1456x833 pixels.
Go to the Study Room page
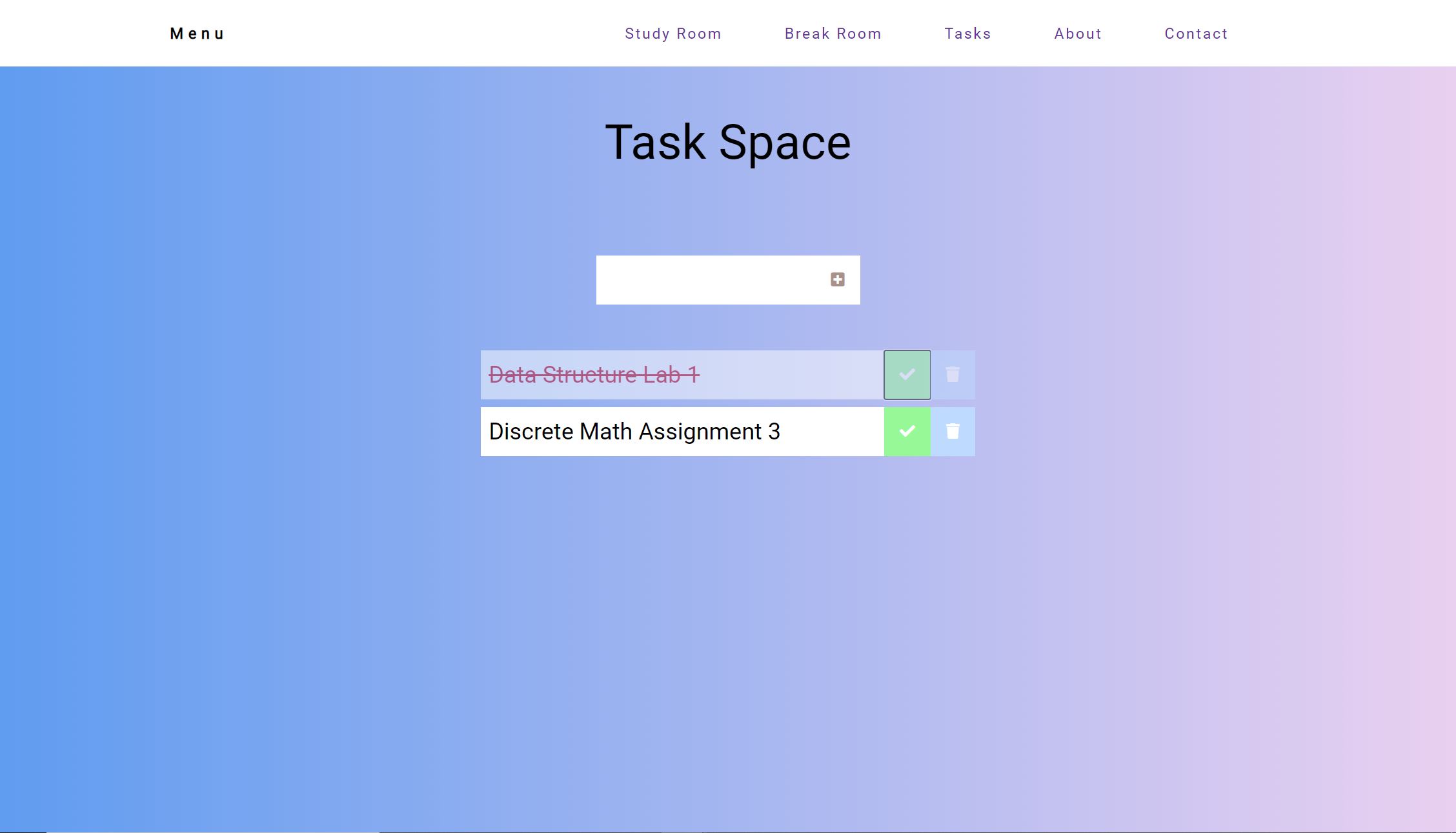pos(672,34)
